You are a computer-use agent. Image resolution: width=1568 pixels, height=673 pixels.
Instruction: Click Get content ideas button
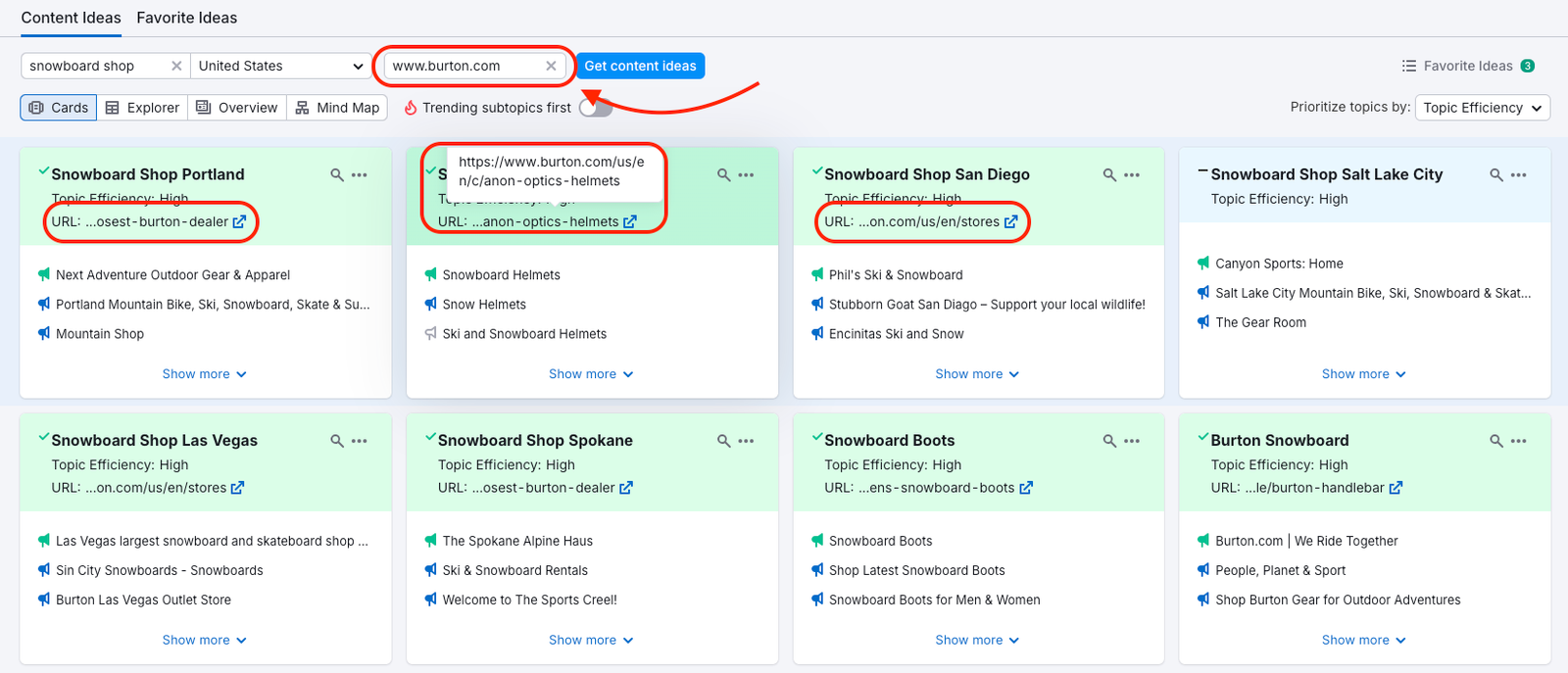click(x=640, y=66)
